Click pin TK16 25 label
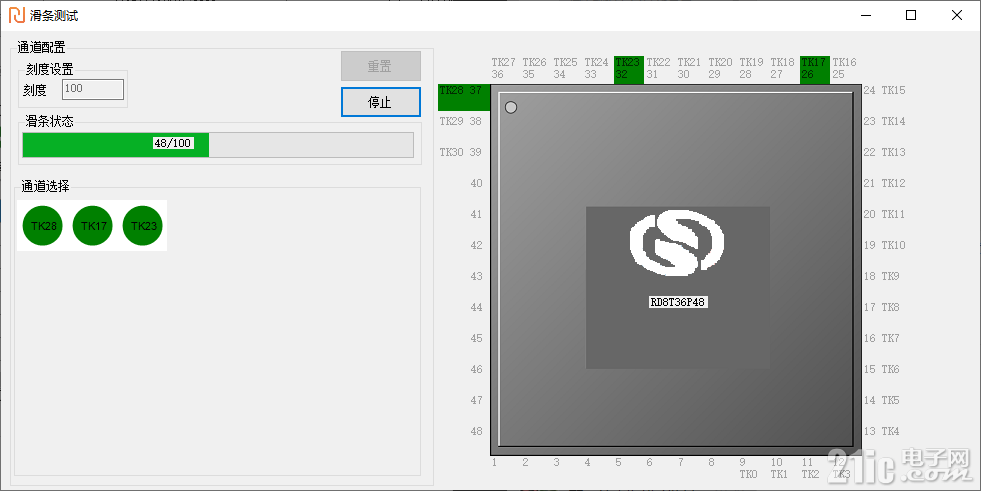This screenshot has width=981, height=491. pos(844,68)
